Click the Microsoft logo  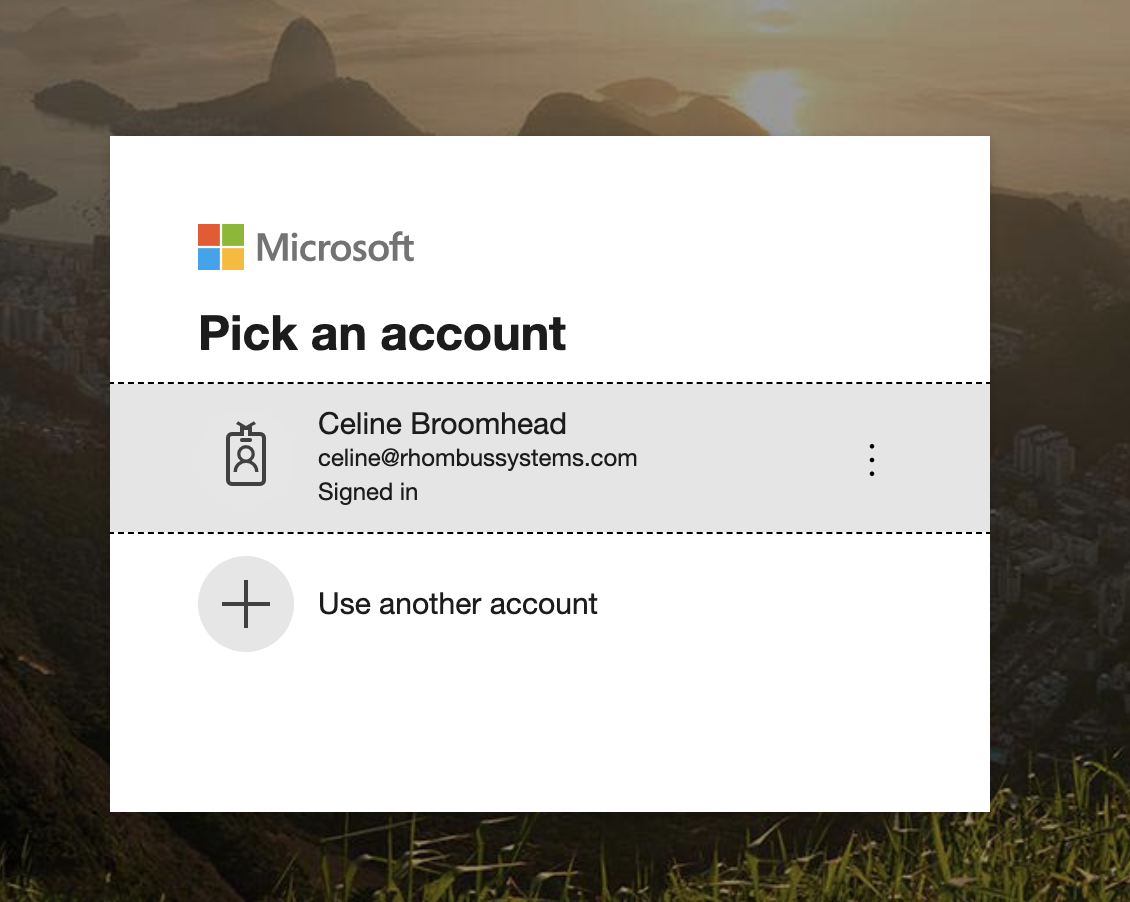pos(306,247)
